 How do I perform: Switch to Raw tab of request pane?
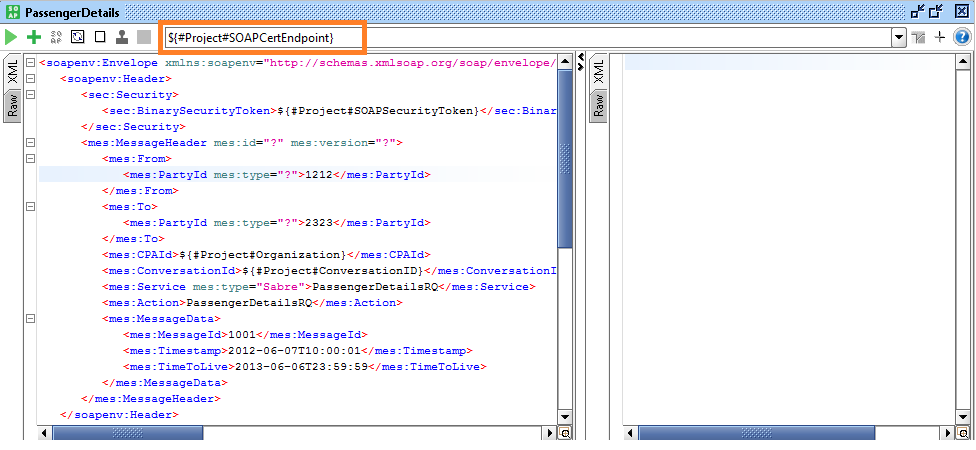(x=12, y=106)
